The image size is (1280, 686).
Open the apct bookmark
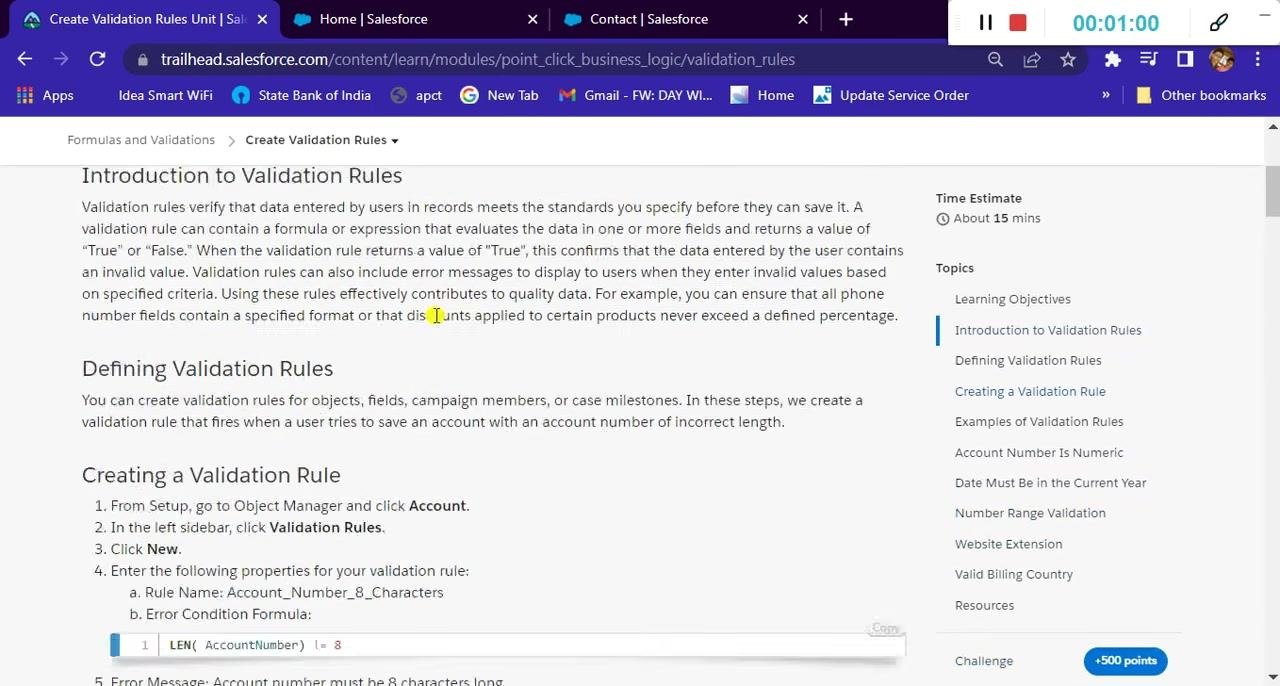click(x=416, y=95)
